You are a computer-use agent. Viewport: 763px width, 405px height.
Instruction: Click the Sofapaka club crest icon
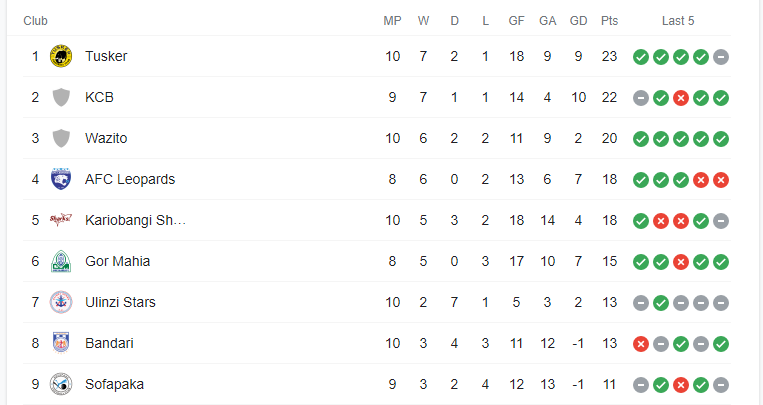(x=61, y=384)
